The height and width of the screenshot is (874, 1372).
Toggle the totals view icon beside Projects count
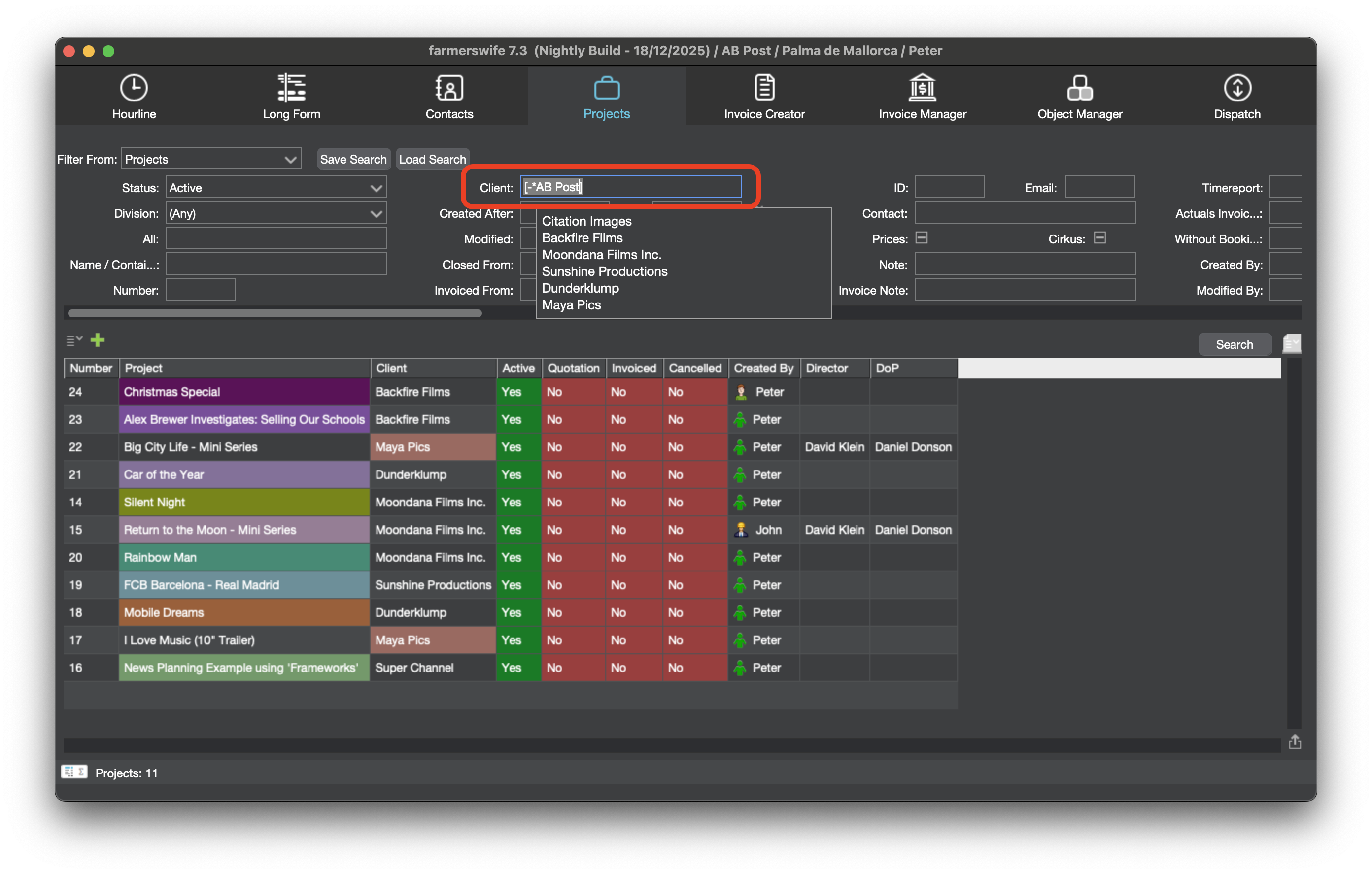click(74, 772)
